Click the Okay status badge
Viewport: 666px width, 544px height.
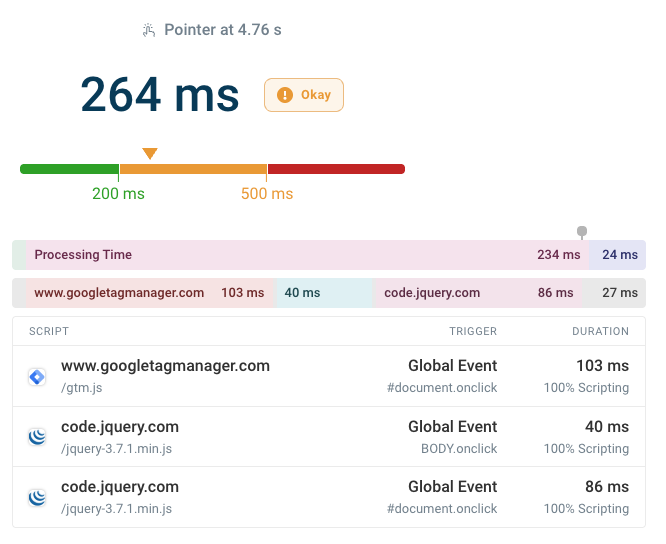304,95
